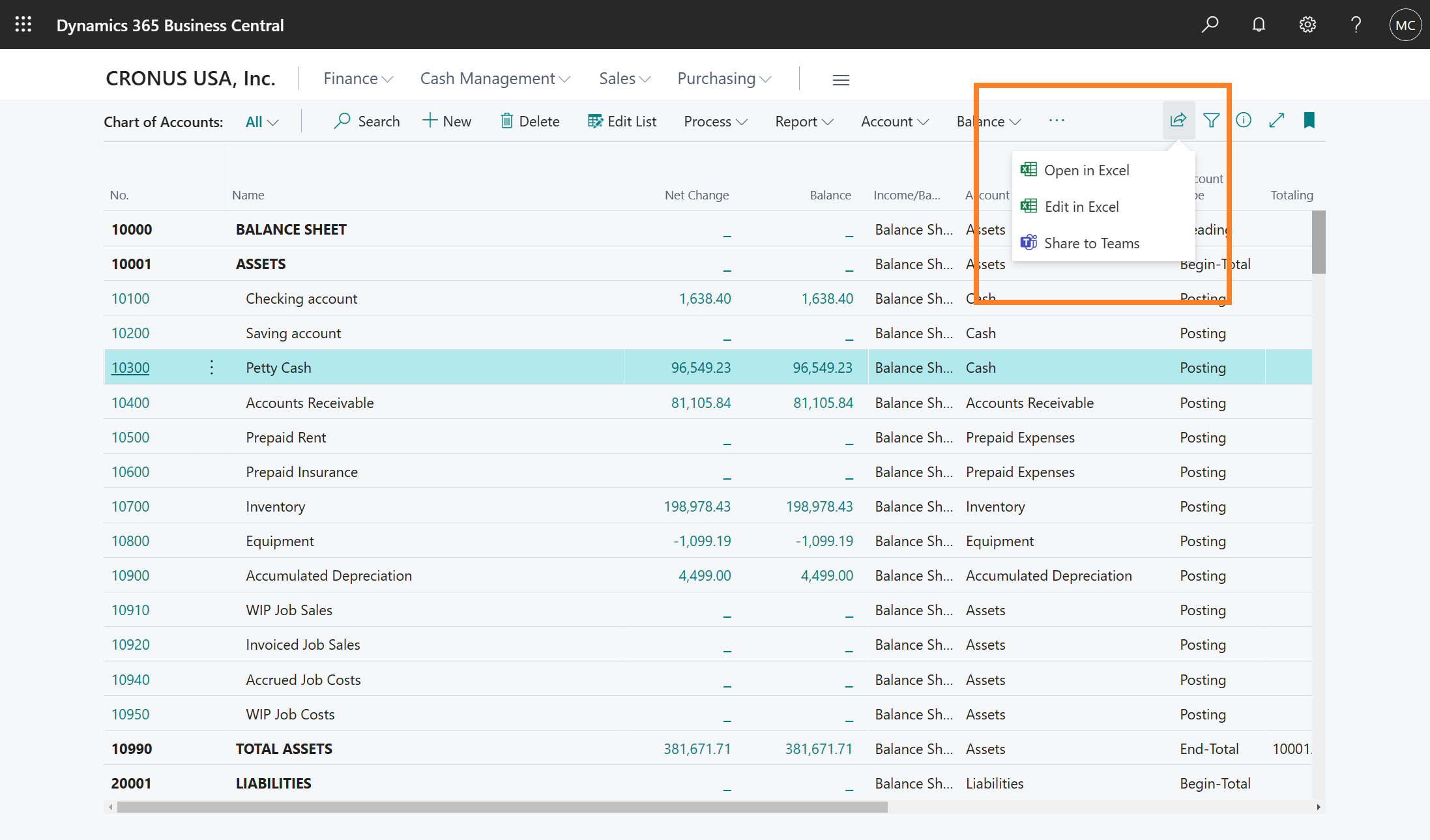
Task: Click the Share icon in the action bar
Action: [x=1178, y=121]
